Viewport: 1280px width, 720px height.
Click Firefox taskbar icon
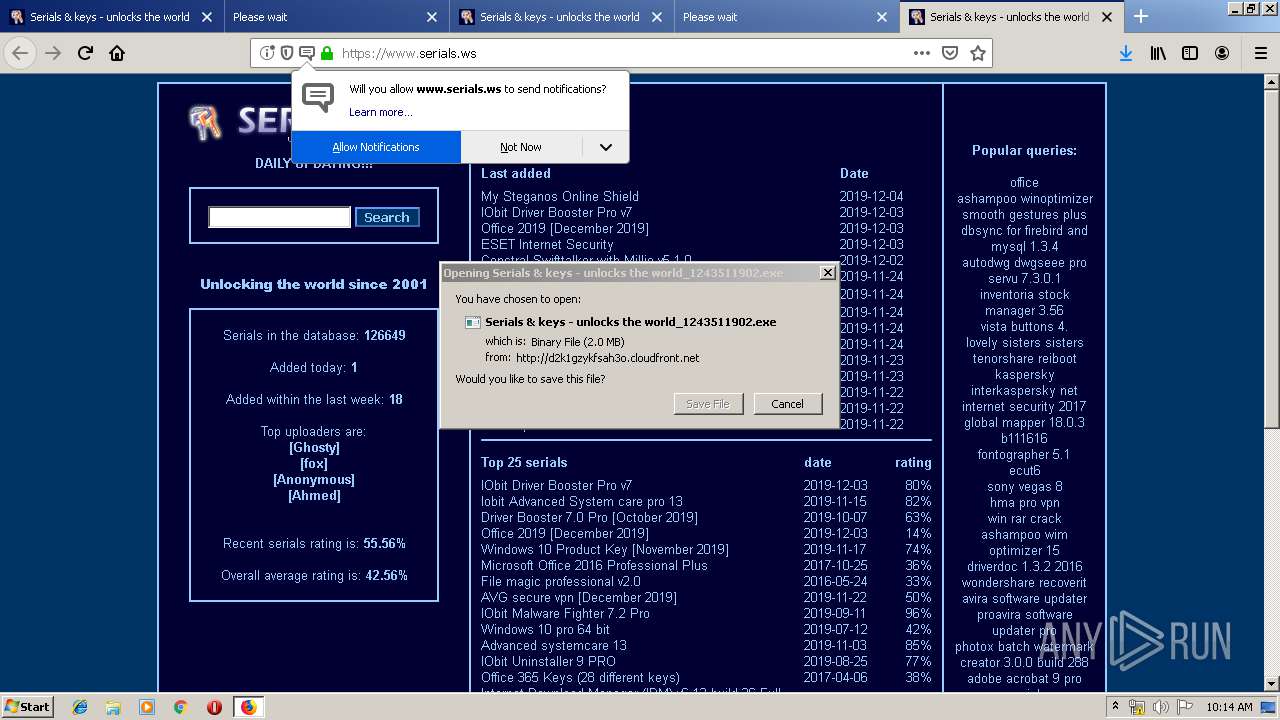pos(248,706)
